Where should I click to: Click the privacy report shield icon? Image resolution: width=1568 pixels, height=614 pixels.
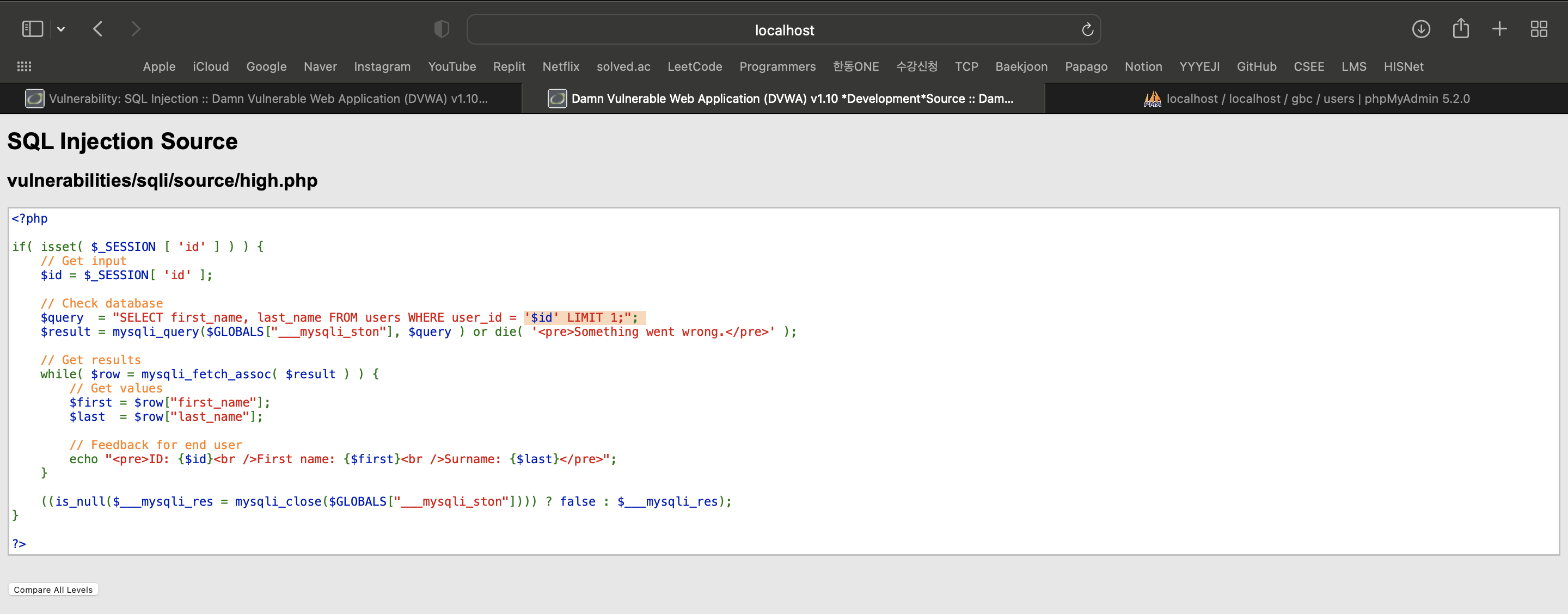click(x=442, y=29)
